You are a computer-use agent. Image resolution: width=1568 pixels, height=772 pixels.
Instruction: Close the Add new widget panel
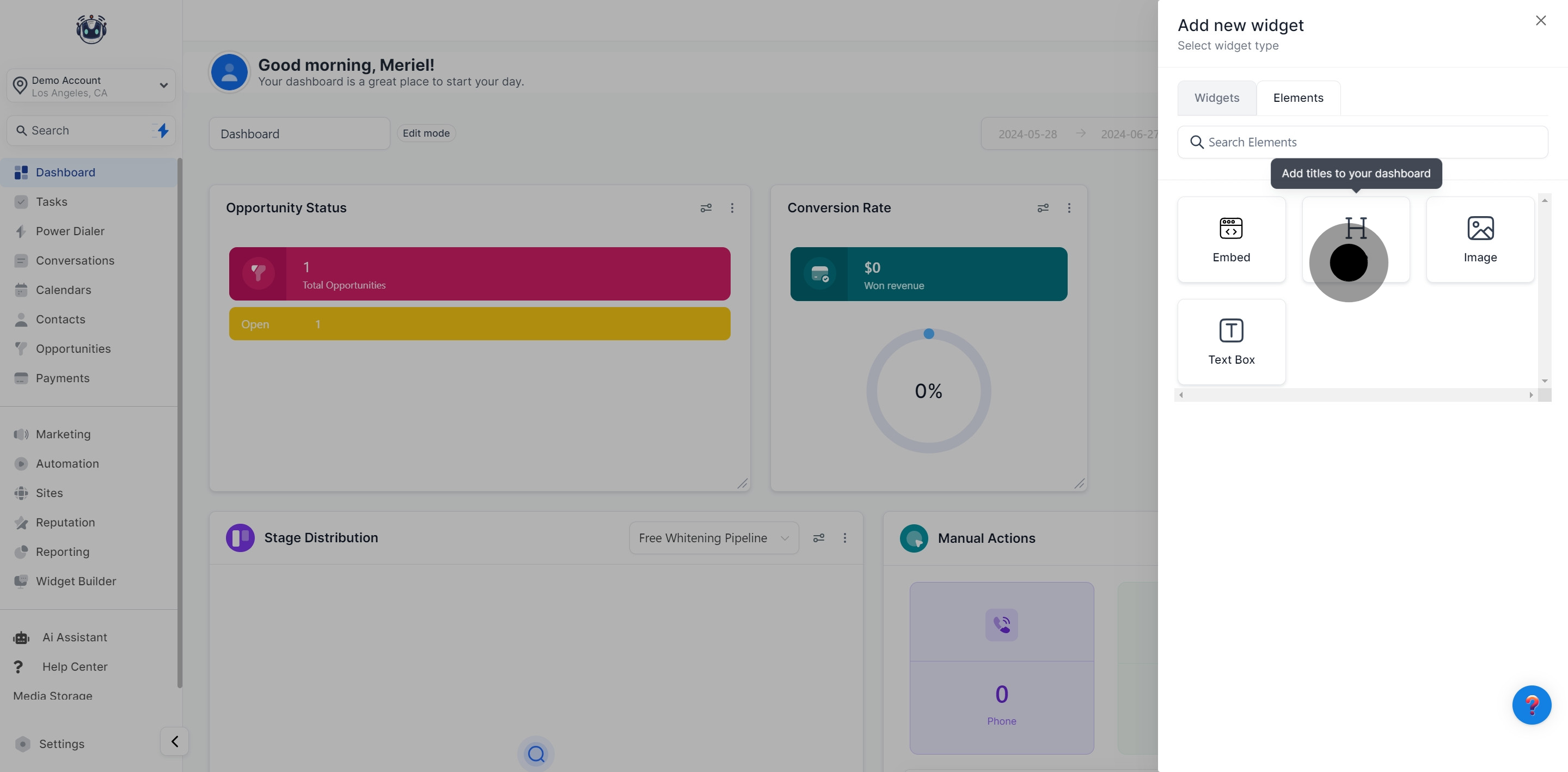click(1540, 21)
